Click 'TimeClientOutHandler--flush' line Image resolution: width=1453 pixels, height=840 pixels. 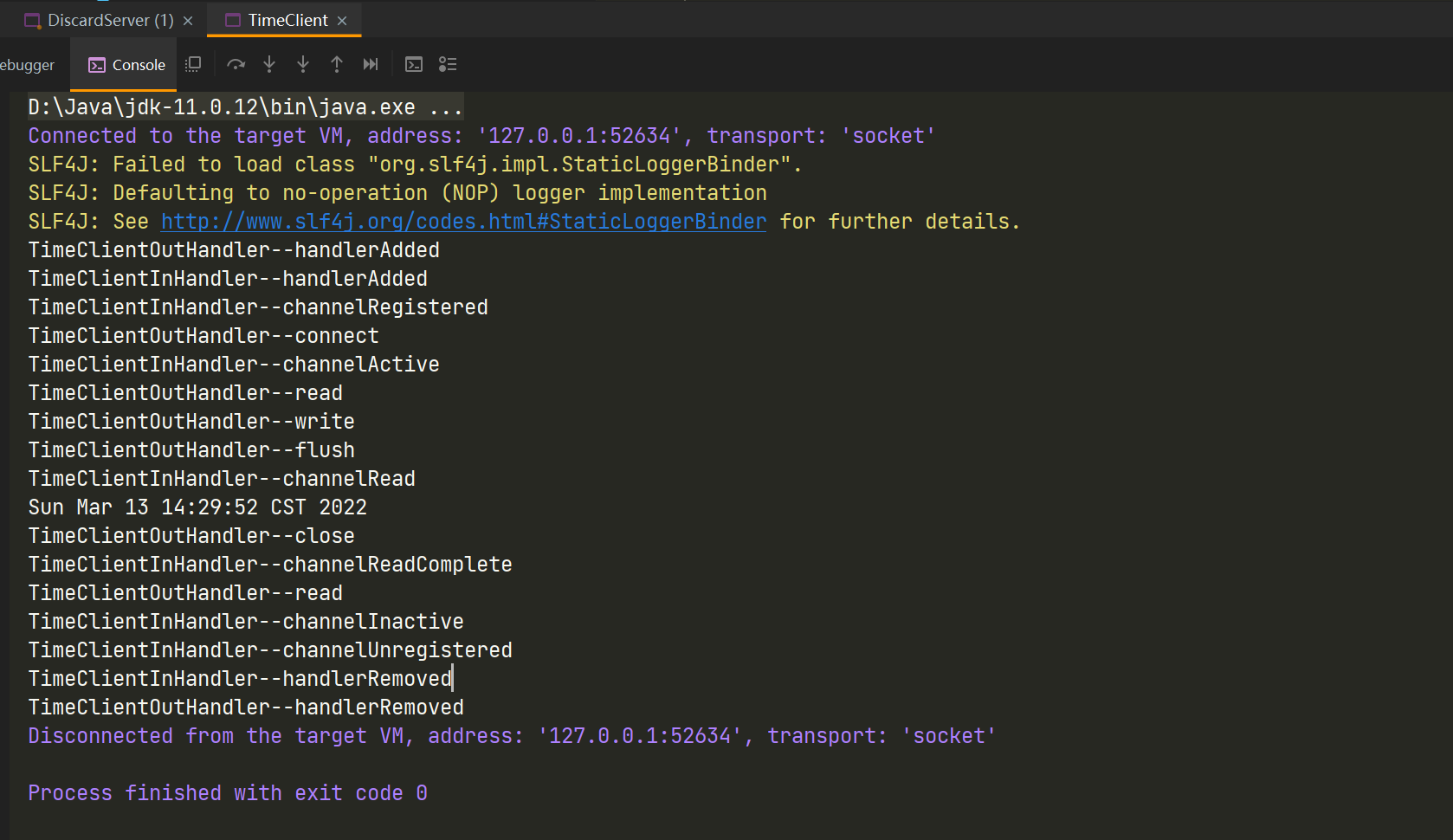[x=191, y=450]
